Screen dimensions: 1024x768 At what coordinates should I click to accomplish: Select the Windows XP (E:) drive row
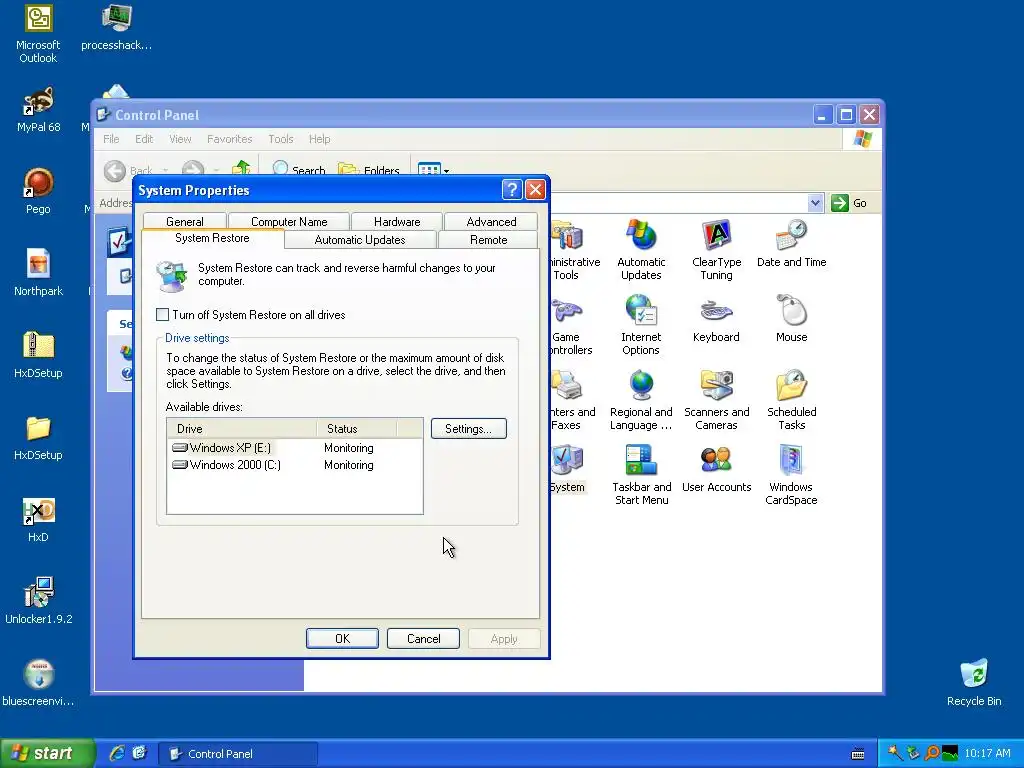pyautogui.click(x=295, y=447)
